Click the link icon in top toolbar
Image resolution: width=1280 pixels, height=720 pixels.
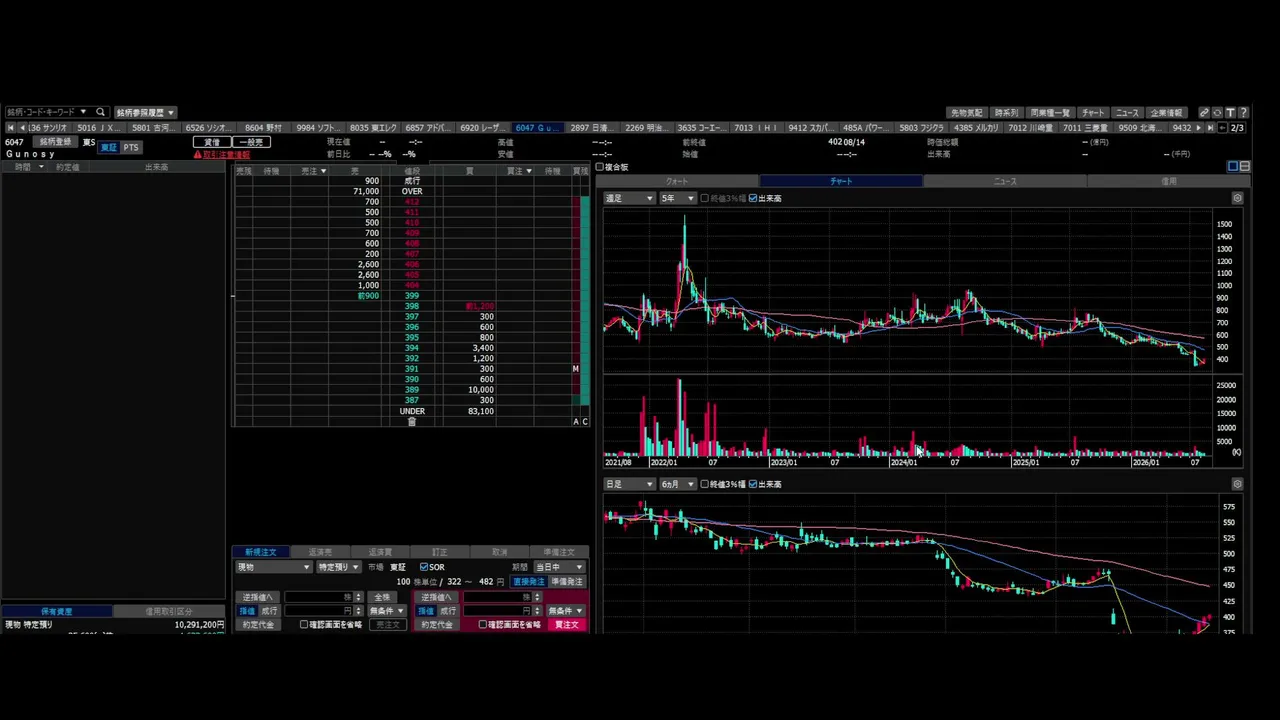(x=1204, y=112)
